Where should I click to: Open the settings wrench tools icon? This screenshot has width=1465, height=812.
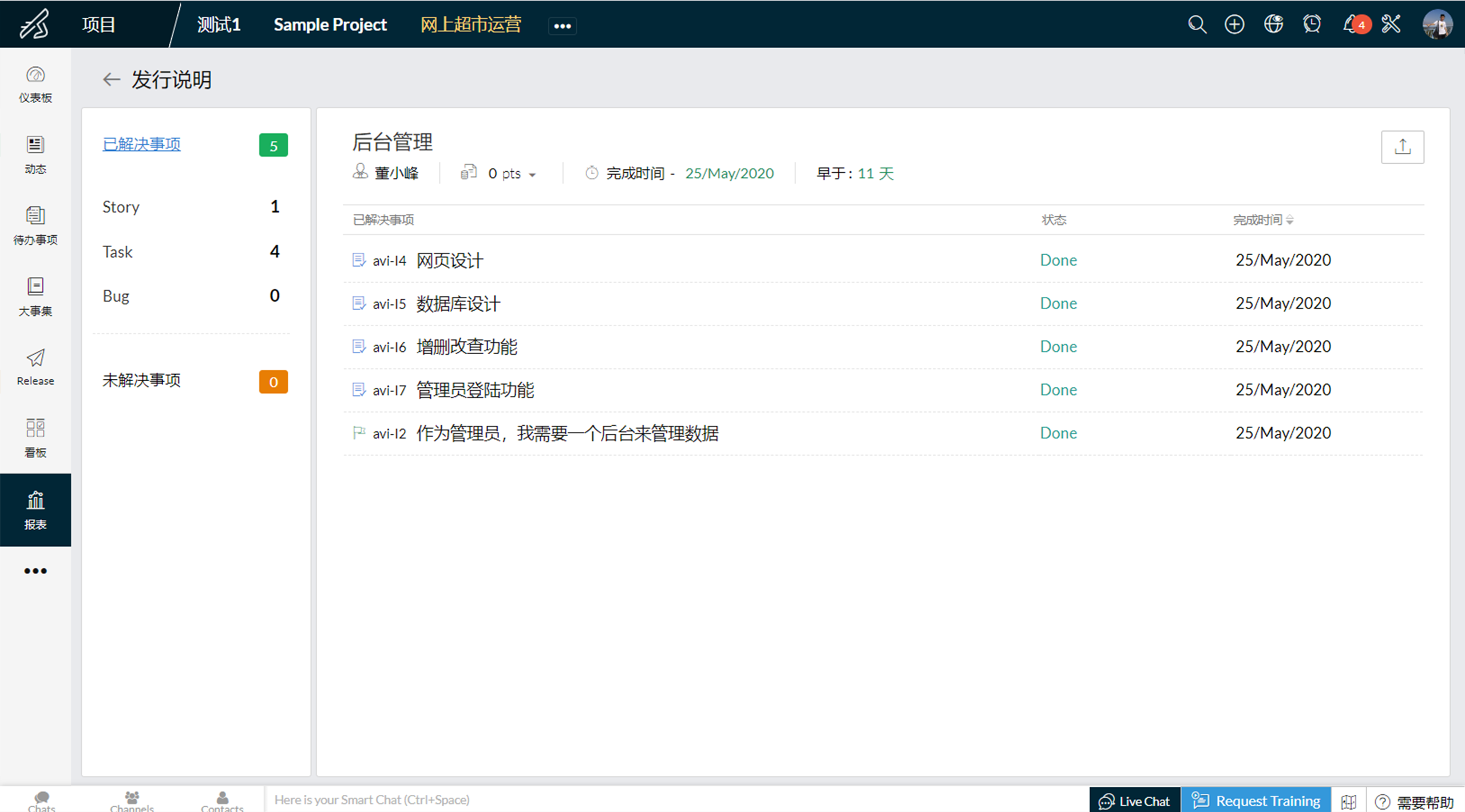pos(1391,25)
